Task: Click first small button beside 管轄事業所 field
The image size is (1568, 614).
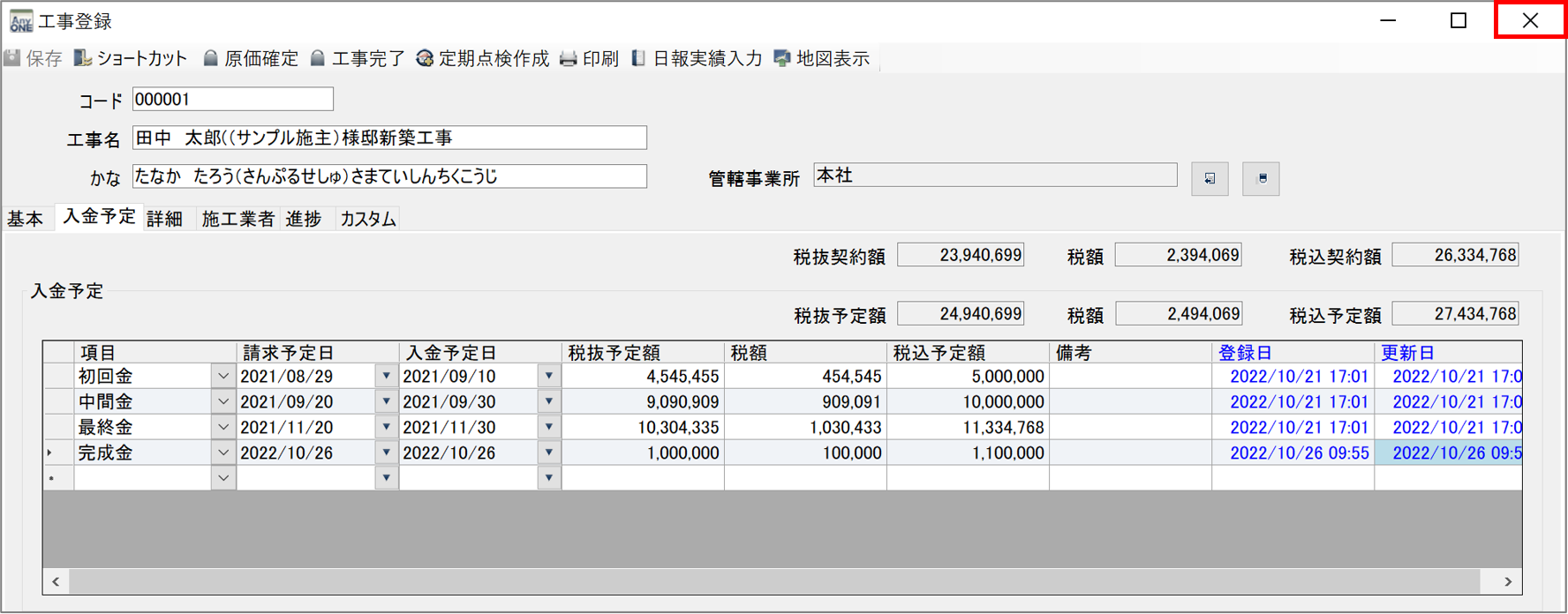Action: pos(1210,178)
